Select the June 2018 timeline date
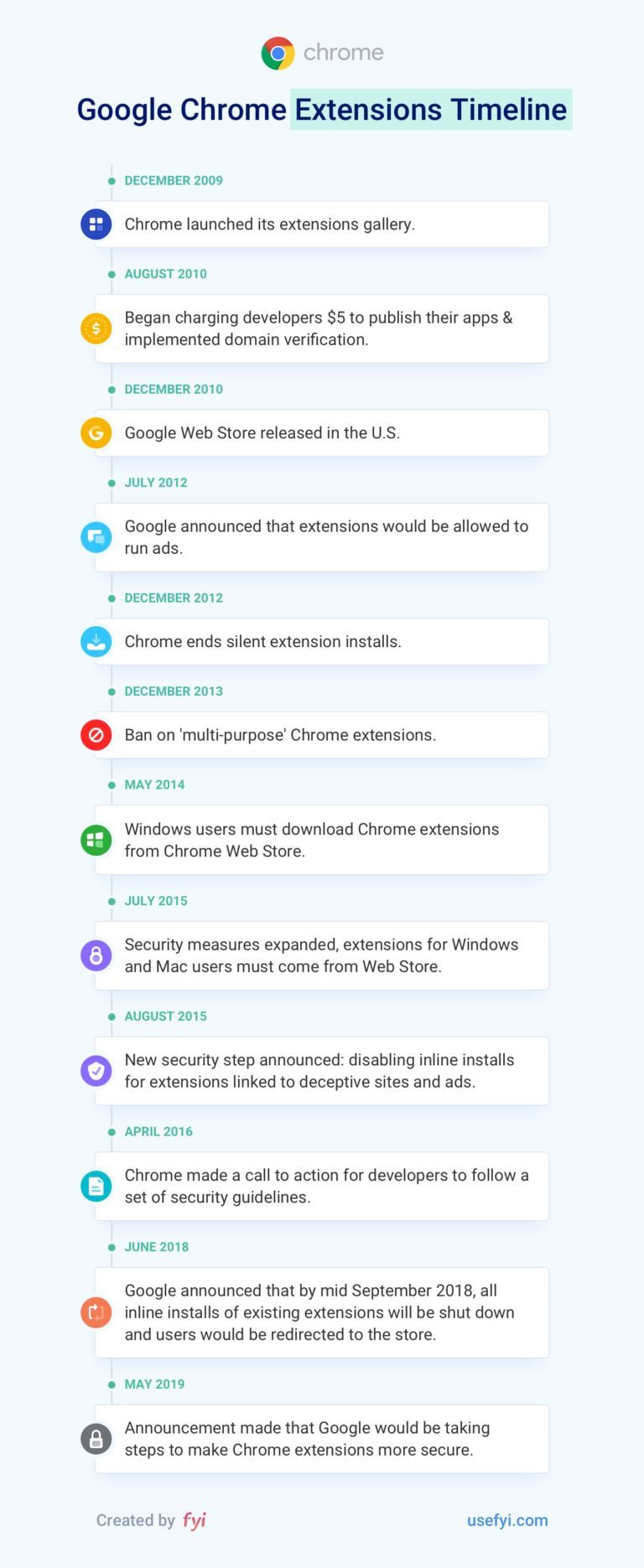 tap(157, 1247)
